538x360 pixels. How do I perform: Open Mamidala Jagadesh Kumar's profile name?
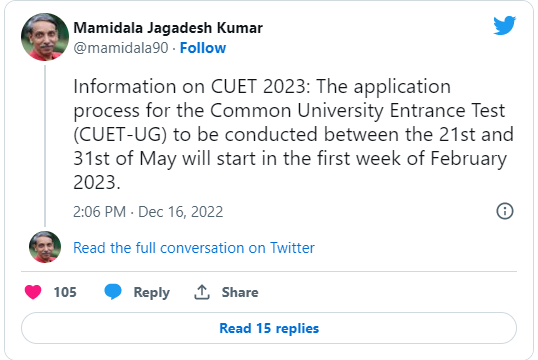coord(168,28)
